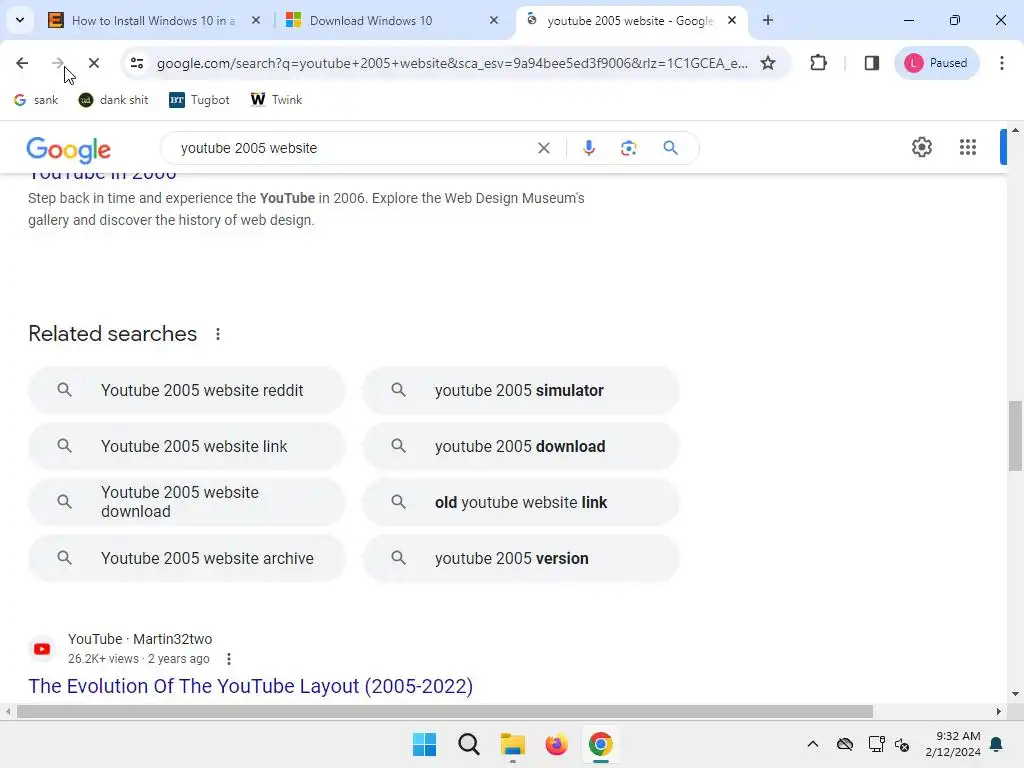Open the tab search dropdown arrow
The width and height of the screenshot is (1024, 768).
click(x=20, y=20)
